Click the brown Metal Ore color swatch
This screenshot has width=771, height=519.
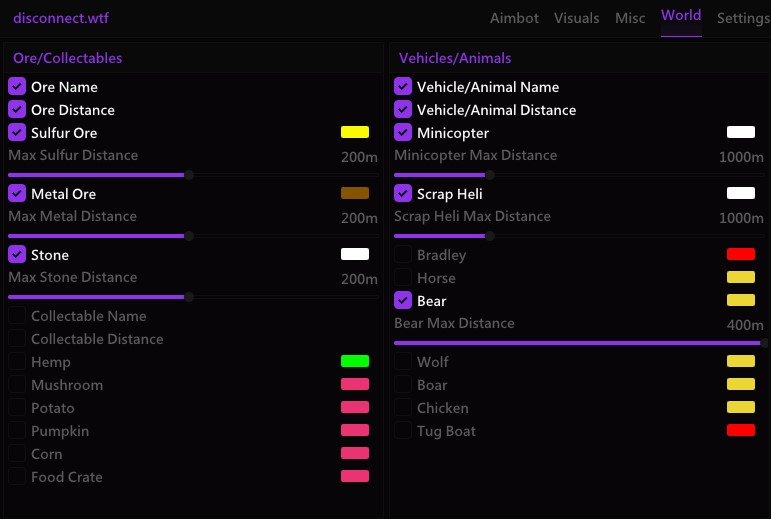coord(355,193)
